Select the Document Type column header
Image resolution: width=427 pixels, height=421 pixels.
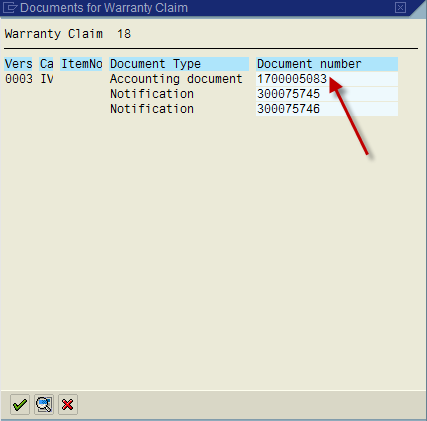tap(179, 64)
